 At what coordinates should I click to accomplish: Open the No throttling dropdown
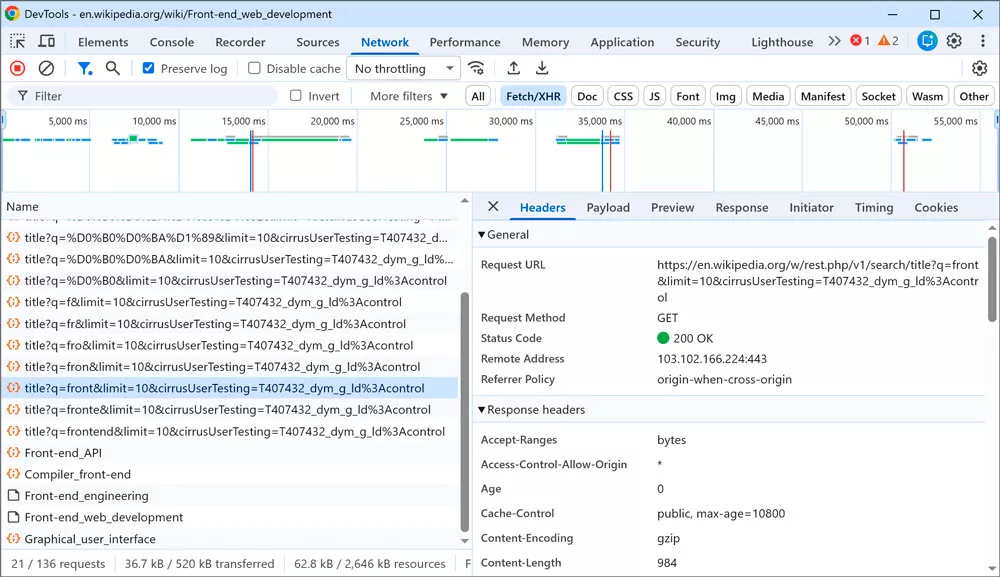point(403,68)
